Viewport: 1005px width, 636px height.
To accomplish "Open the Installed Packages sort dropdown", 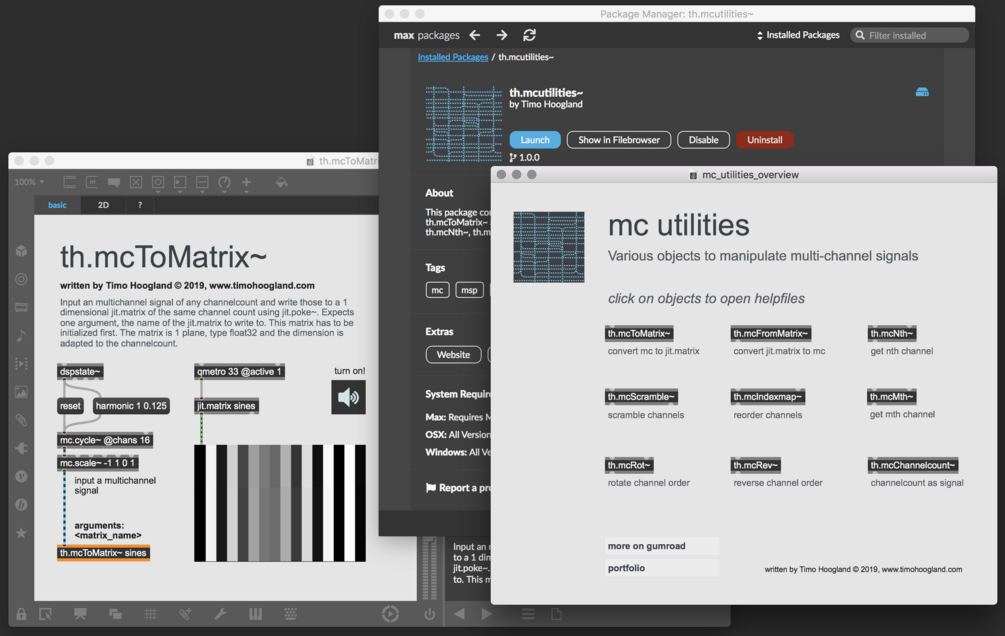I will click(798, 35).
